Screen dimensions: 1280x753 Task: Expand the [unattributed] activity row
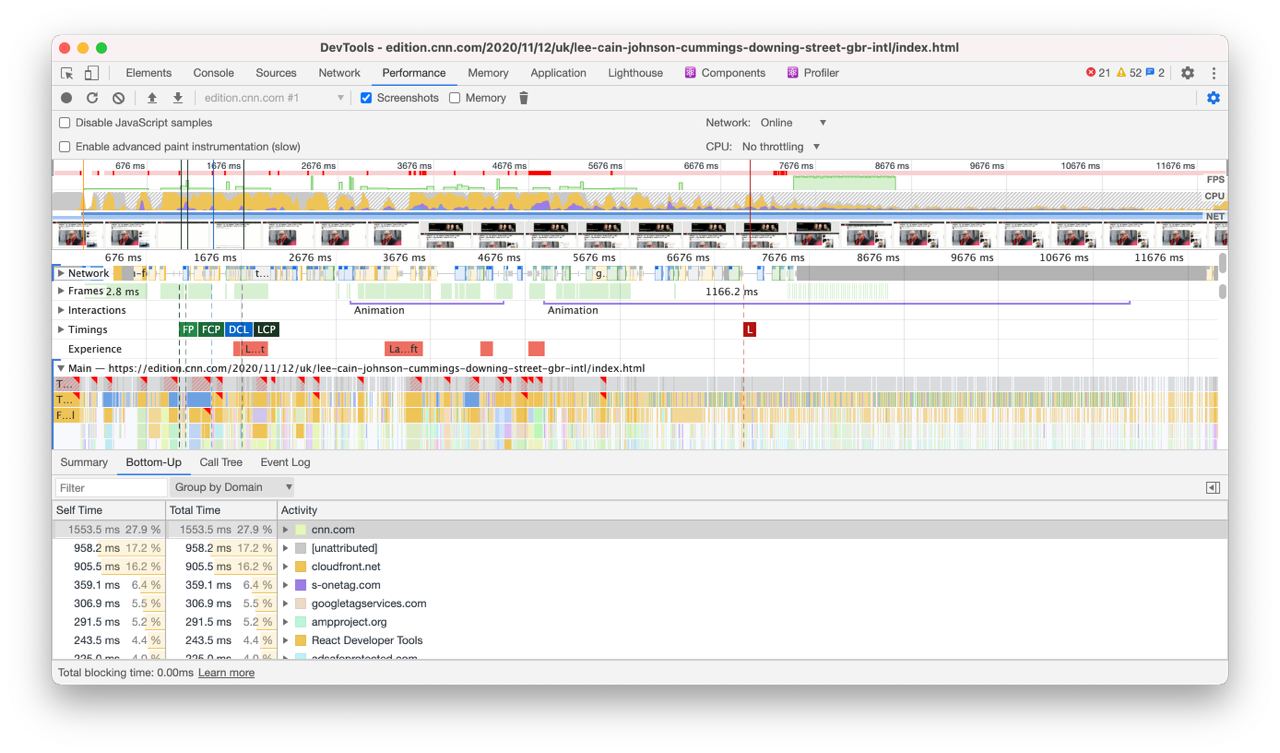[286, 548]
